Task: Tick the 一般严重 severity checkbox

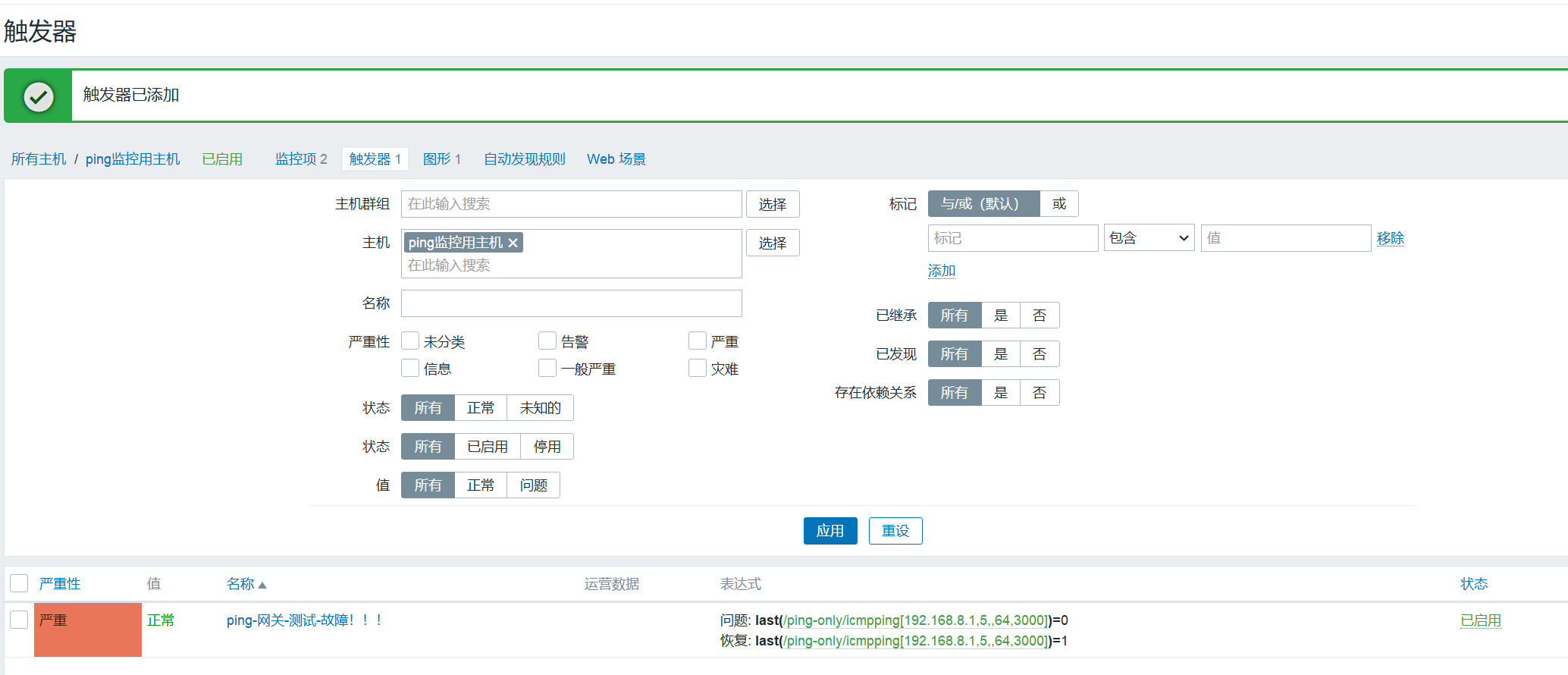Action: (x=547, y=369)
